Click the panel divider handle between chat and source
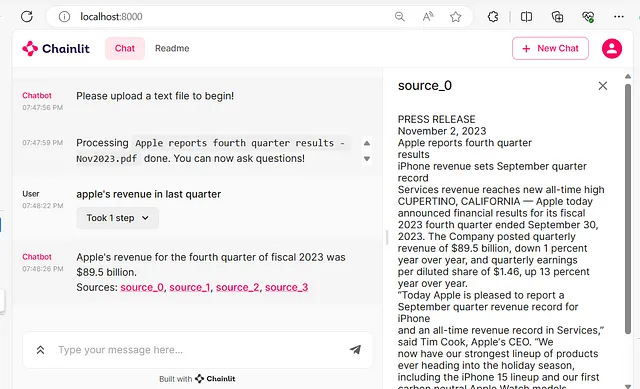This screenshot has width=640, height=389. tap(387, 237)
